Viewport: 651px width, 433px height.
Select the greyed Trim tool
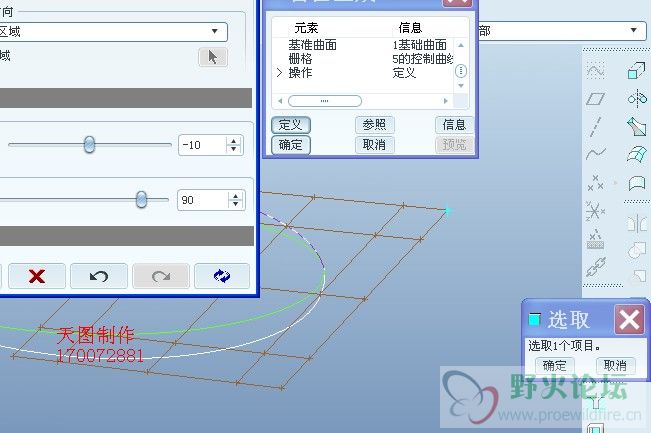click(x=639, y=275)
